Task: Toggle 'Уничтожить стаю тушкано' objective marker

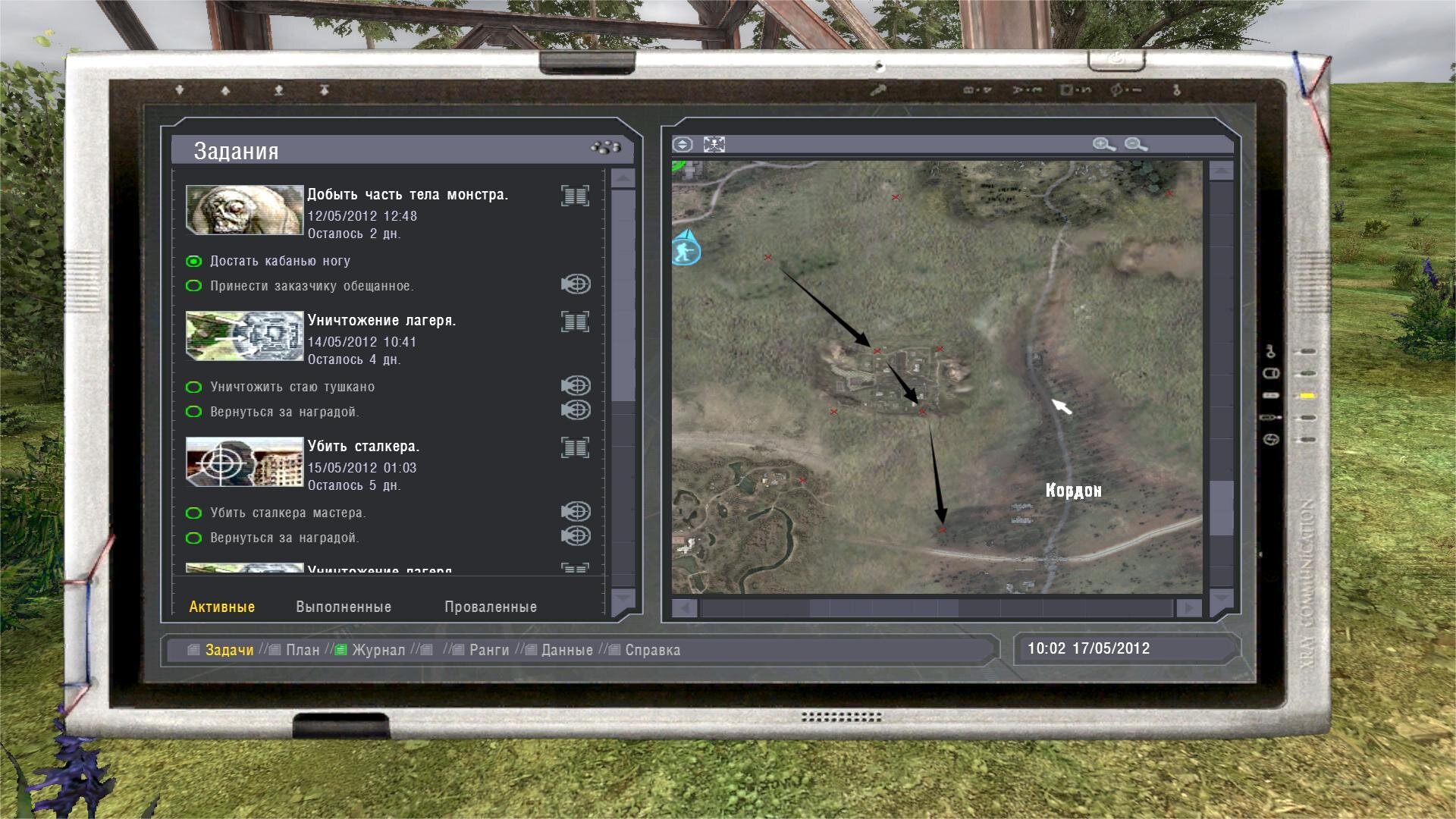Action: tap(194, 387)
